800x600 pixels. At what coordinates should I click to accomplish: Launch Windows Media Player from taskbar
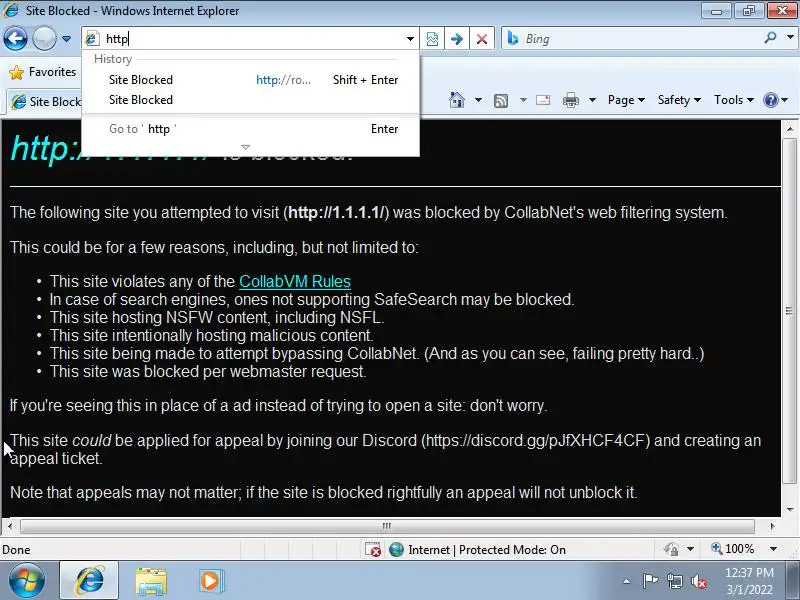tap(211, 581)
